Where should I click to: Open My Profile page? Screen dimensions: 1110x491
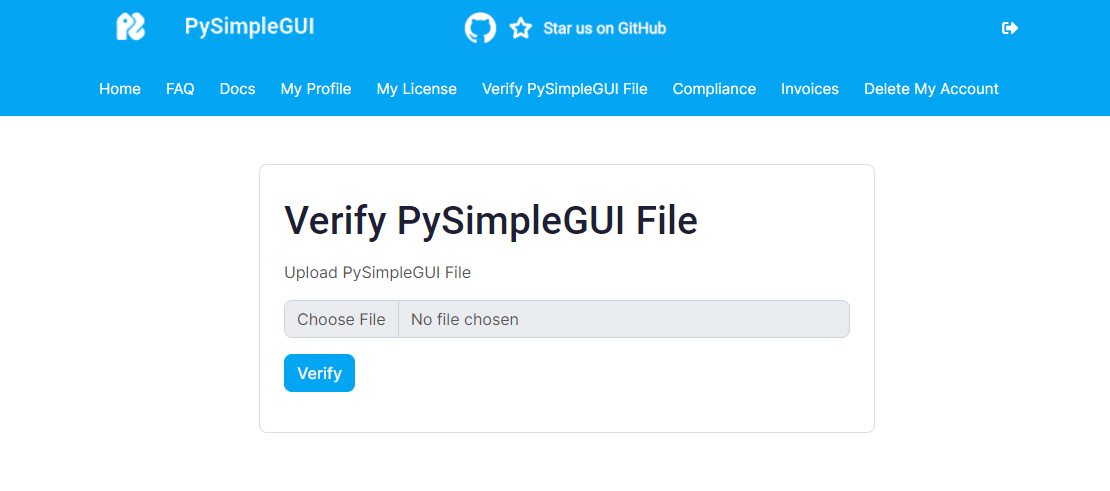pyautogui.click(x=316, y=89)
